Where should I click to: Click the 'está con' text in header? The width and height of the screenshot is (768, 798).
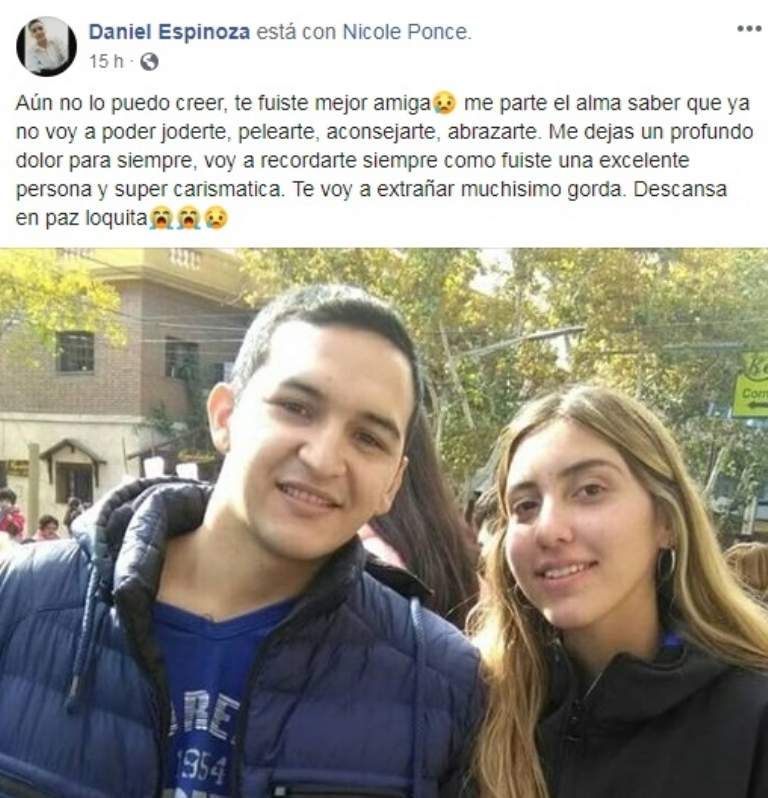(296, 32)
